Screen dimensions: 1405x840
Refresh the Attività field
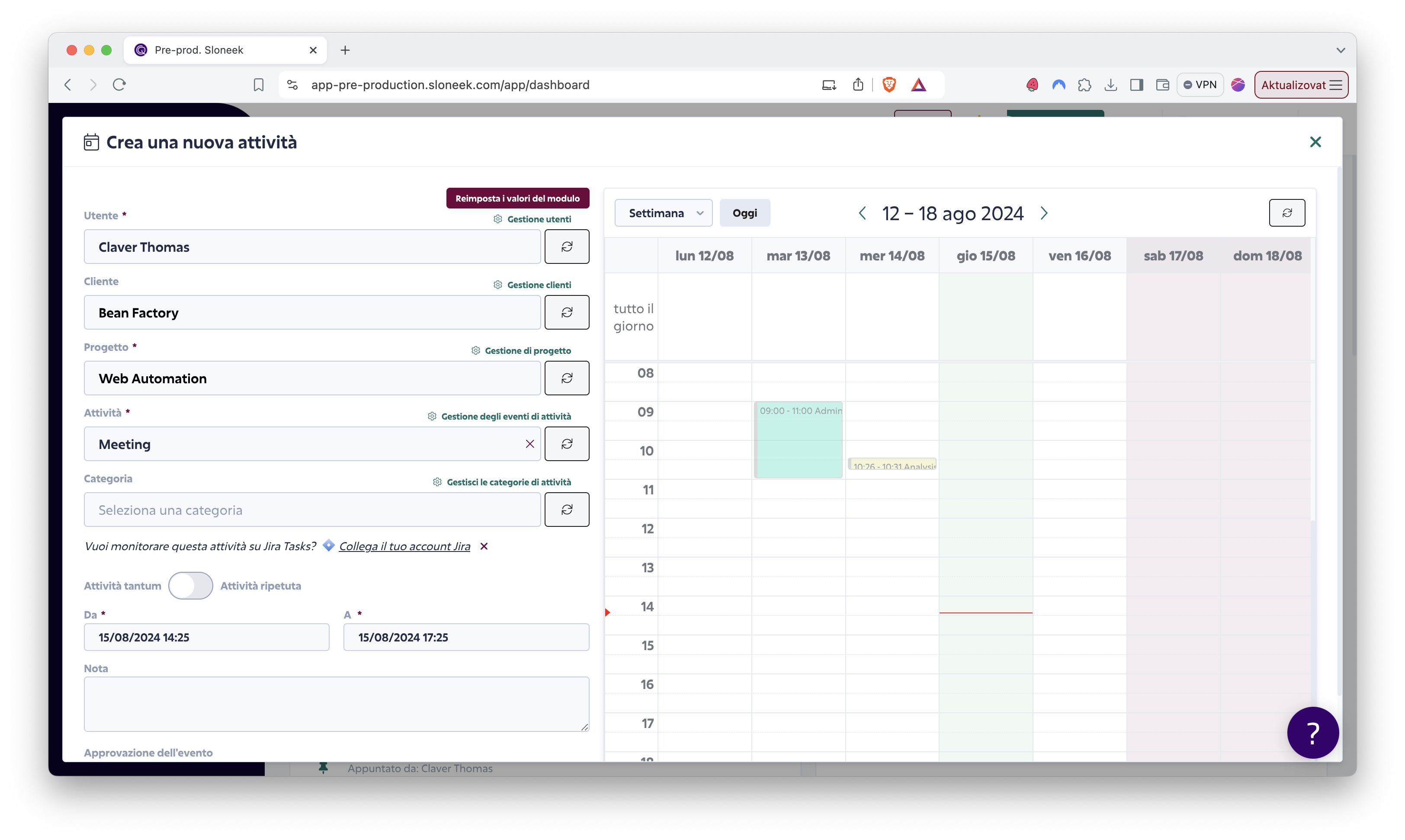[x=567, y=444]
